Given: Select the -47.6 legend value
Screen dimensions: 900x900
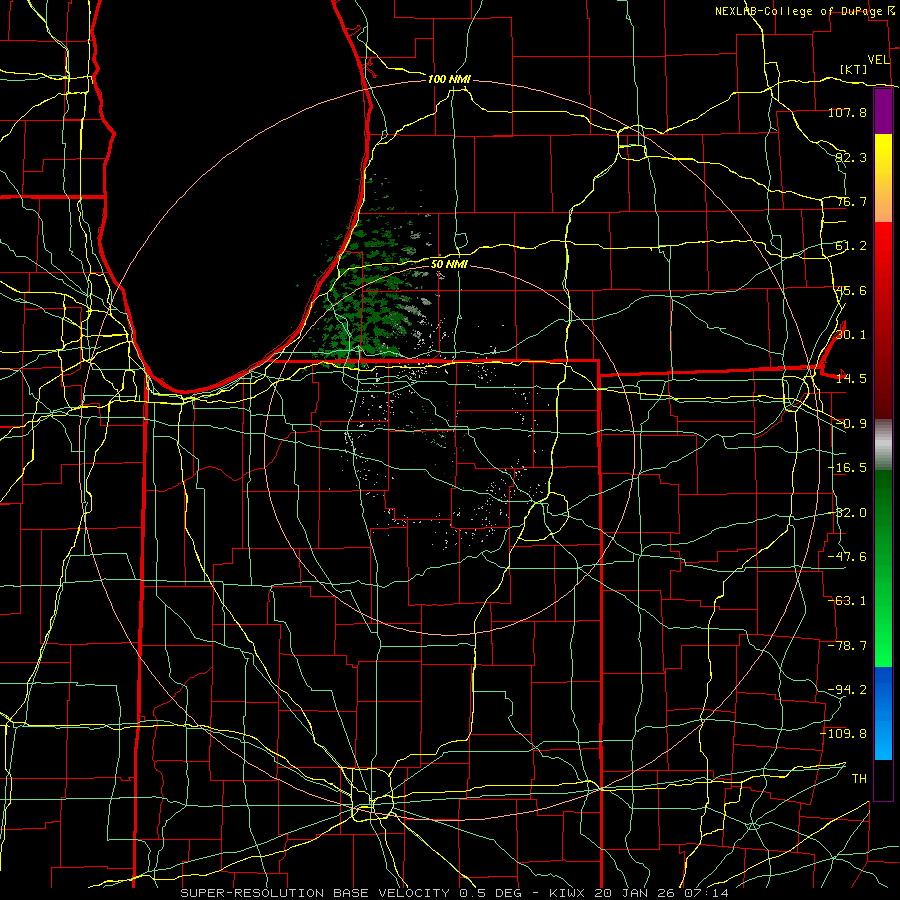Looking at the screenshot, I should [x=847, y=557].
